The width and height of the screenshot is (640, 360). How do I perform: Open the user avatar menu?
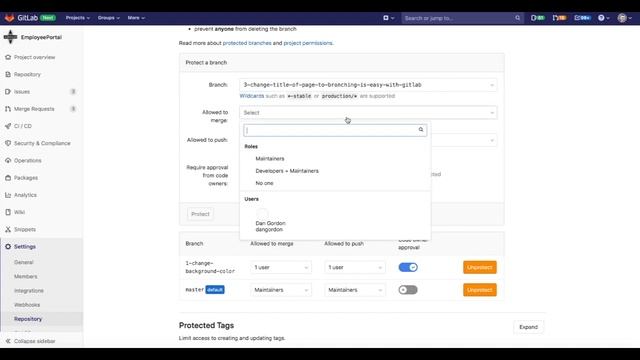point(624,18)
